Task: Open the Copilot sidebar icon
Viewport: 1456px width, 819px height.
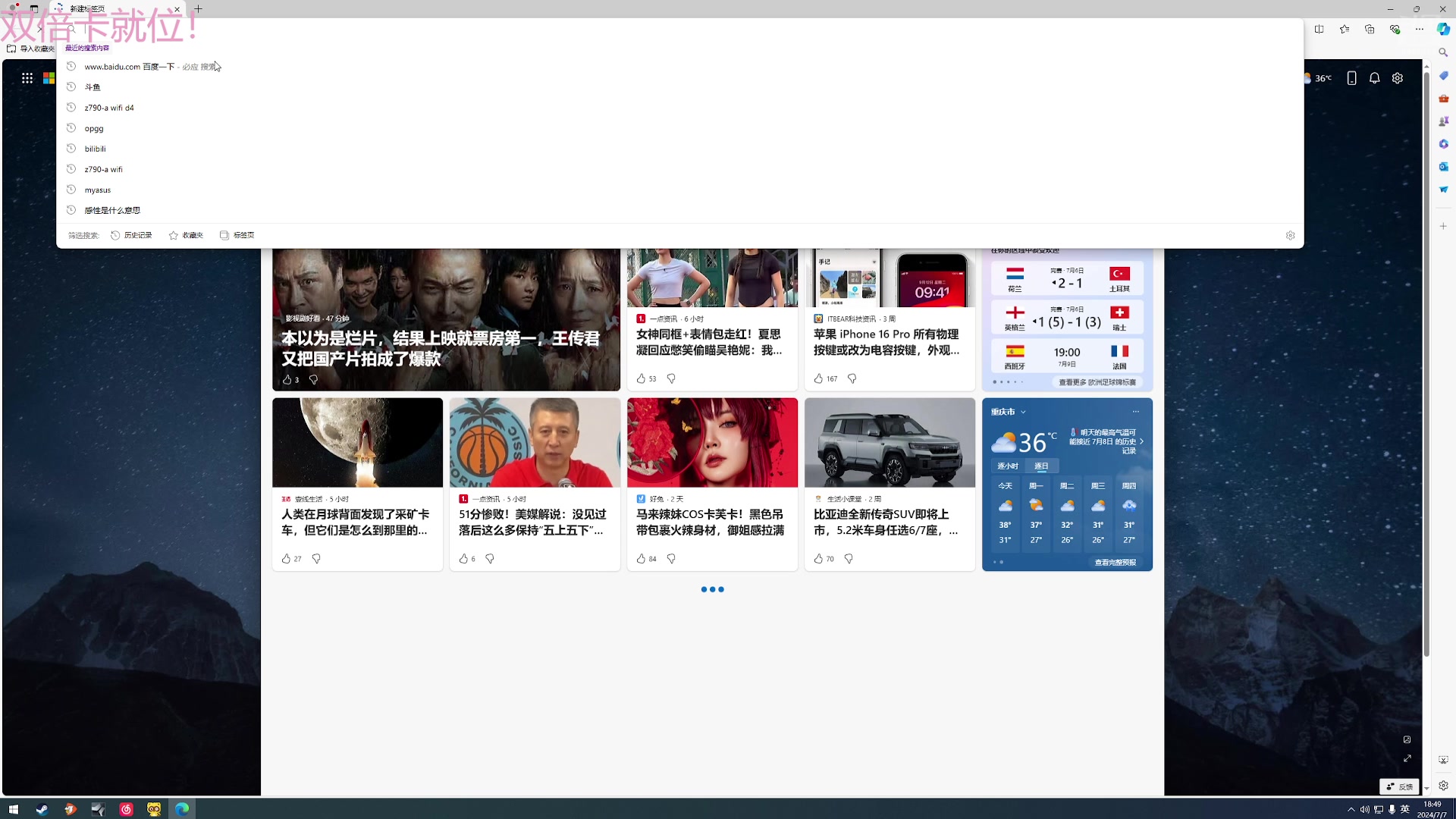Action: (x=1443, y=29)
